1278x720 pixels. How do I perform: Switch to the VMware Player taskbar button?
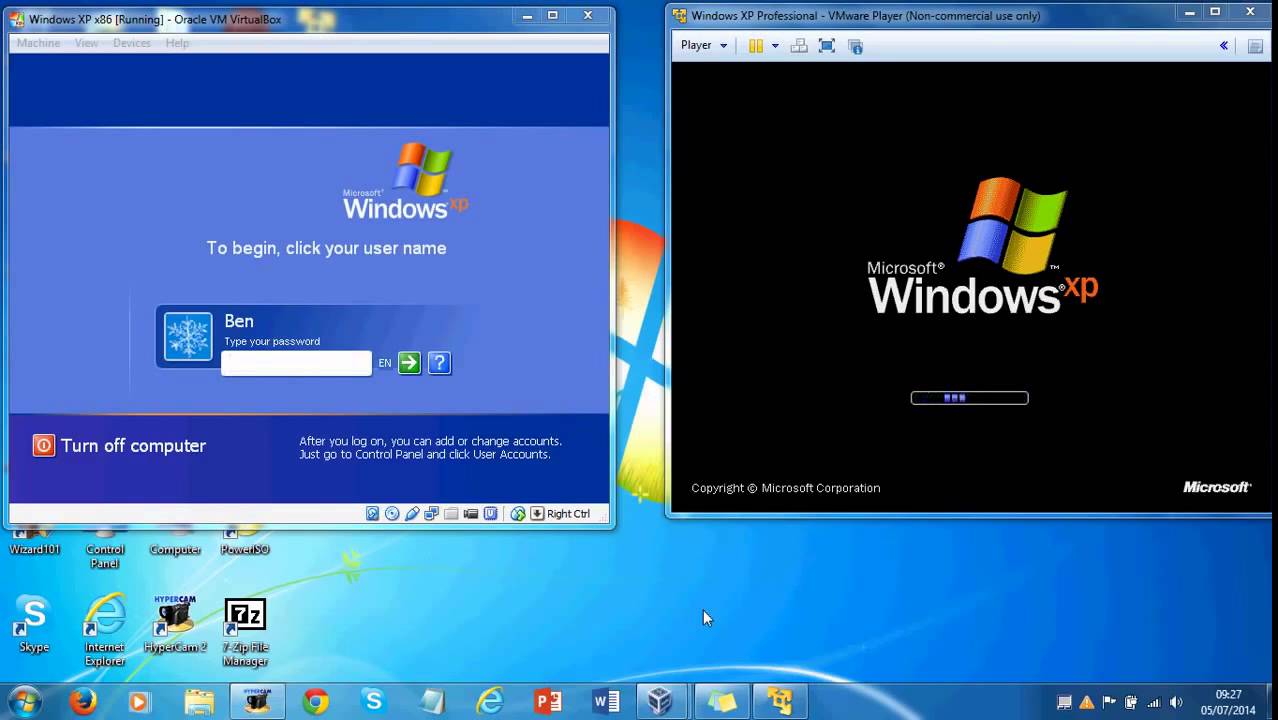point(778,702)
